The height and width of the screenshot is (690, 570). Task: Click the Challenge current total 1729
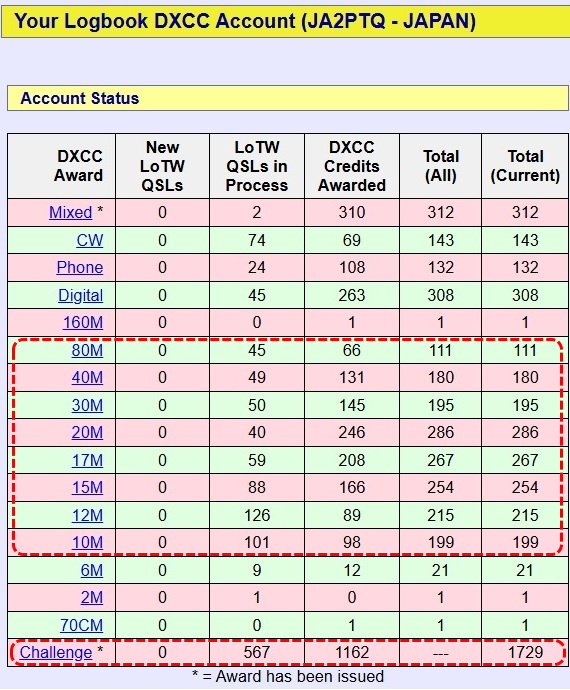coord(525,653)
